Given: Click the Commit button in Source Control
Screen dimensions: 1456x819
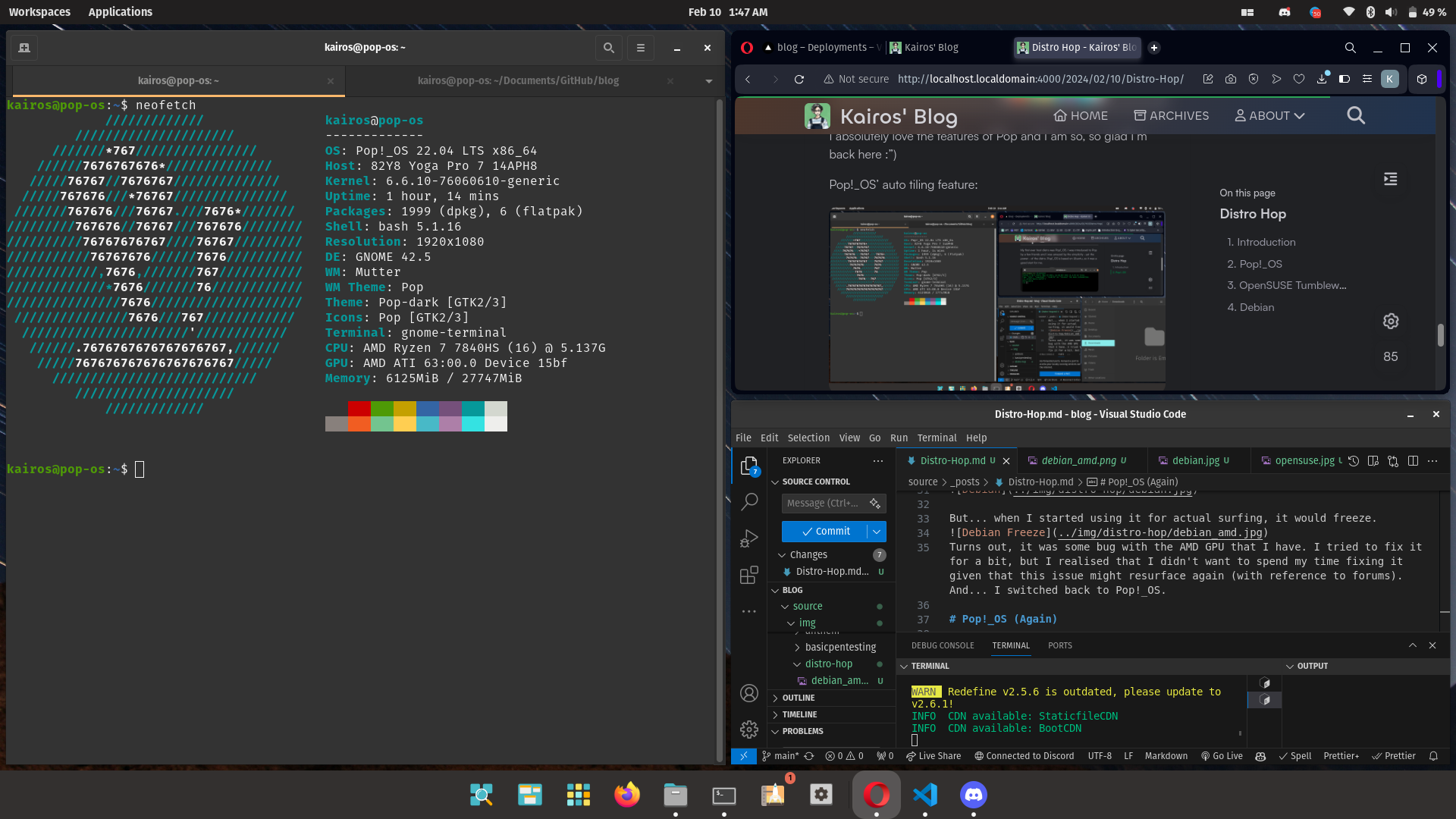Looking at the screenshot, I should click(827, 531).
